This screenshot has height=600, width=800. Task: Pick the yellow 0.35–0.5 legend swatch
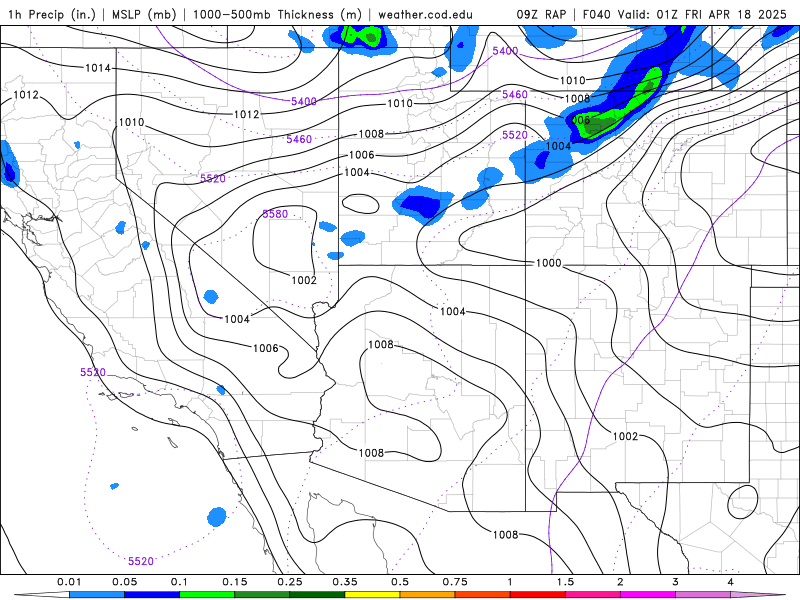[372, 595]
